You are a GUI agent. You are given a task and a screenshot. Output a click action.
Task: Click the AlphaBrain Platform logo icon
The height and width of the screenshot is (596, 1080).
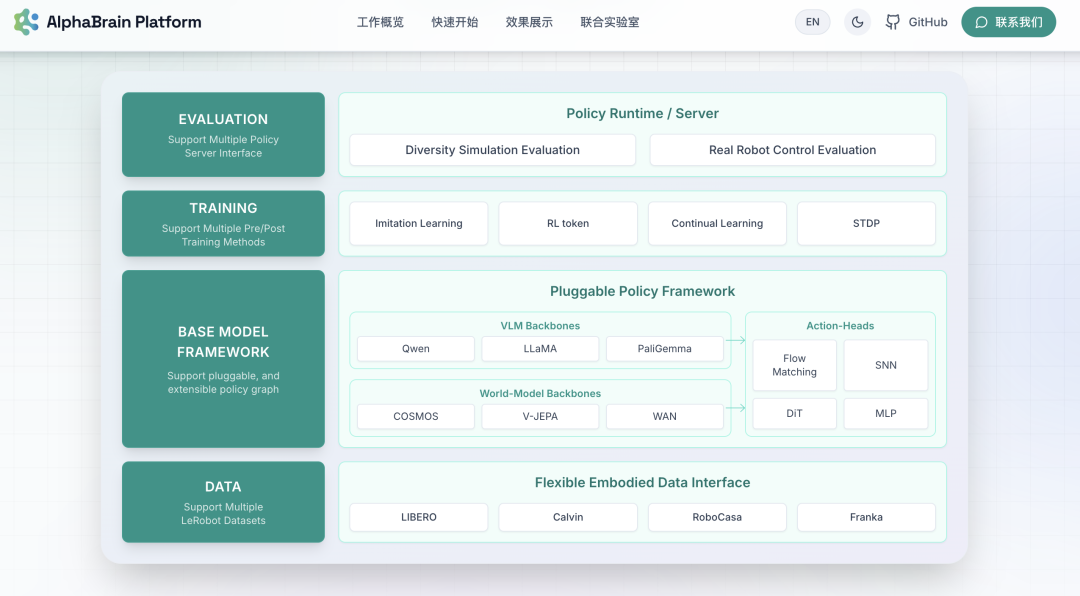[x=26, y=22]
